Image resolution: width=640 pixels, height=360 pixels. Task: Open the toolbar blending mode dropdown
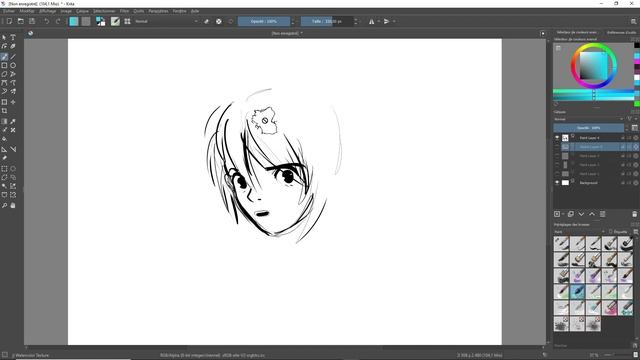pos(166,21)
